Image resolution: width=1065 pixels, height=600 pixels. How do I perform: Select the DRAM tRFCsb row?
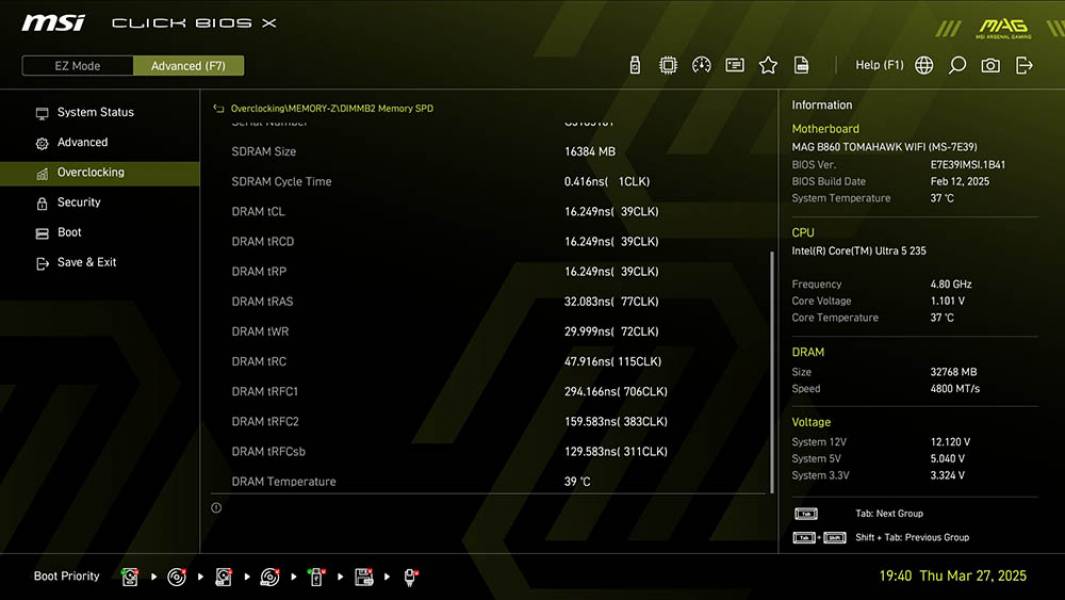(x=489, y=451)
